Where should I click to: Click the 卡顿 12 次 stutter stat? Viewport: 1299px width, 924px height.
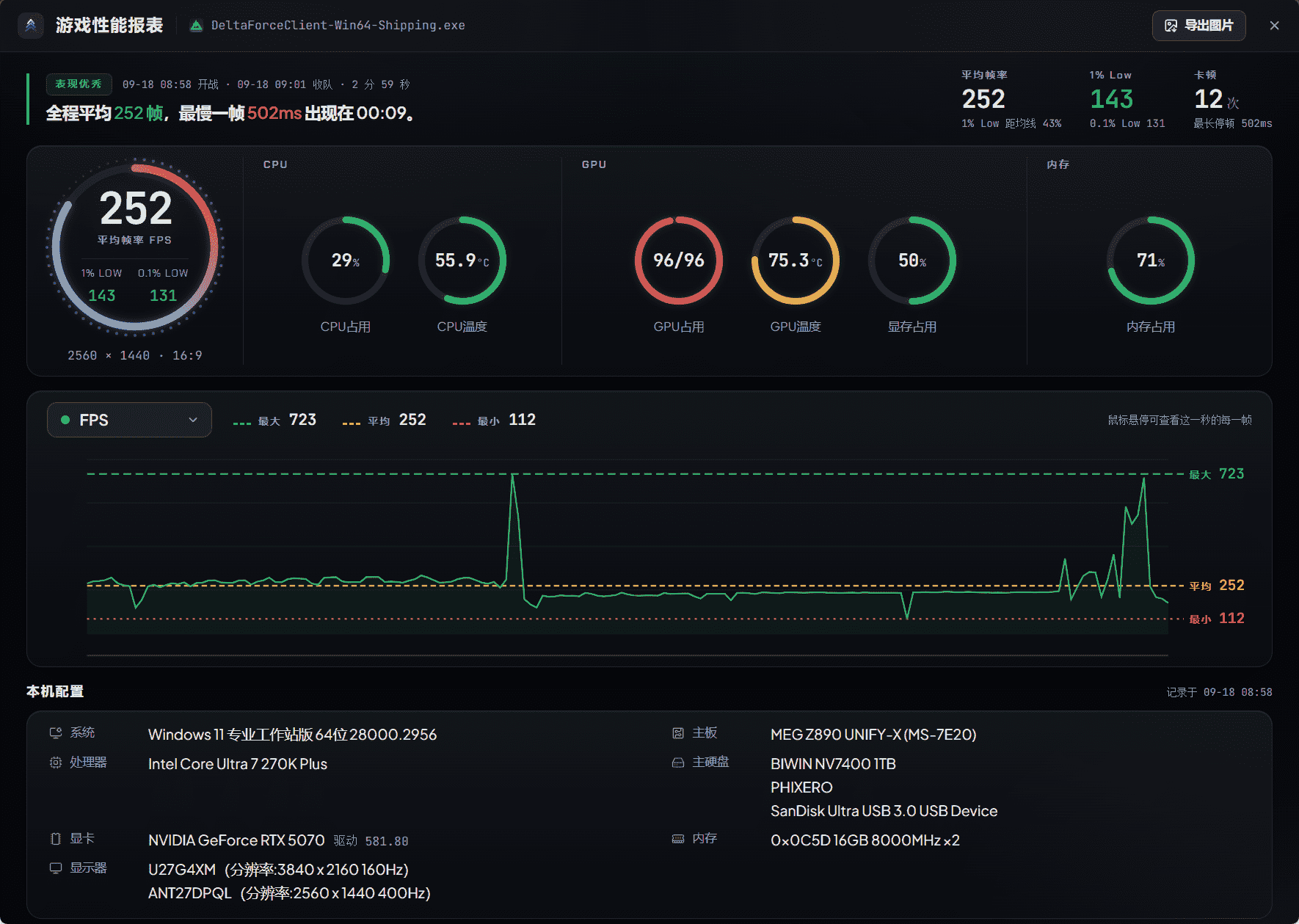[x=1233, y=99]
